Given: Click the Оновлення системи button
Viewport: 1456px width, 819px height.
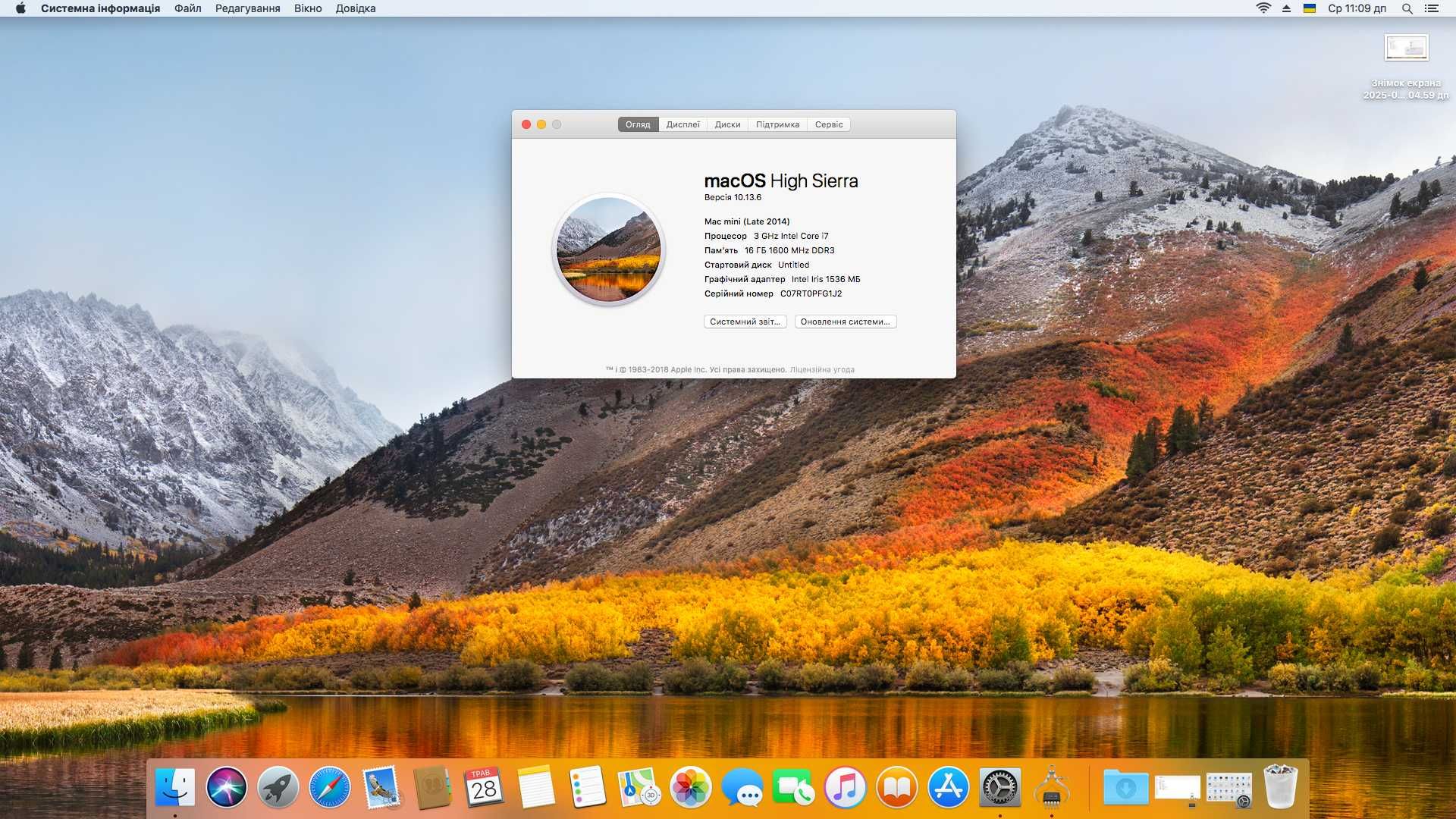Looking at the screenshot, I should tap(846, 322).
